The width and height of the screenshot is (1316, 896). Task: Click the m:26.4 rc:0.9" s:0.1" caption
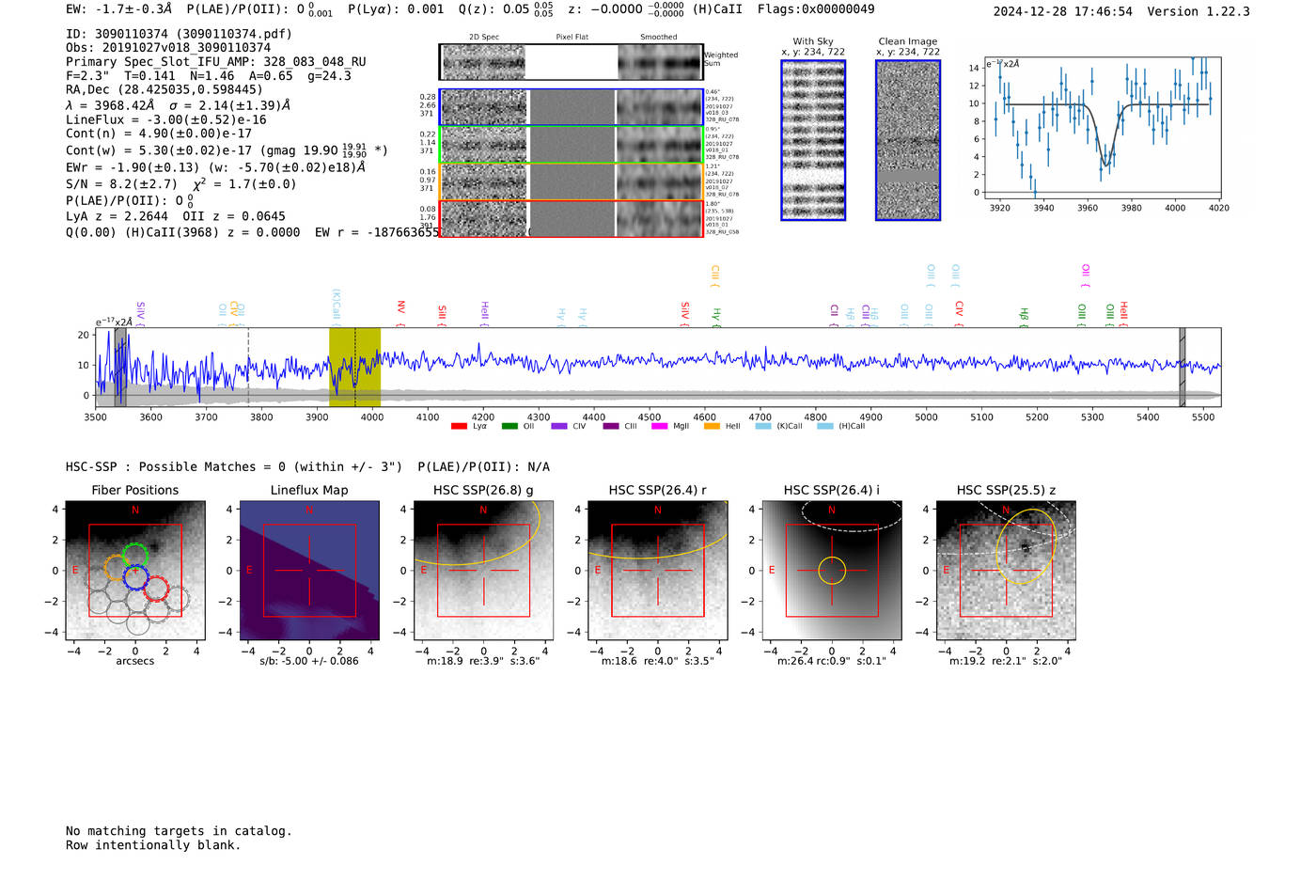(x=832, y=661)
